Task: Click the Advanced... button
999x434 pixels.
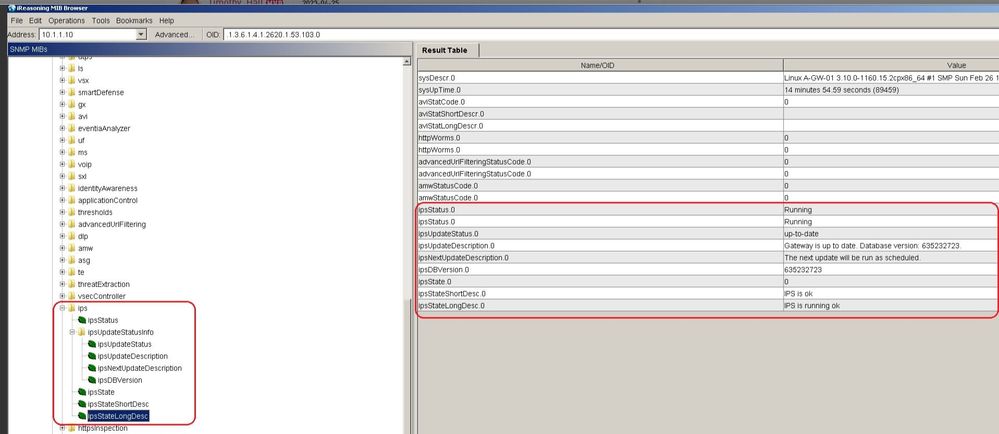Action: coord(174,34)
